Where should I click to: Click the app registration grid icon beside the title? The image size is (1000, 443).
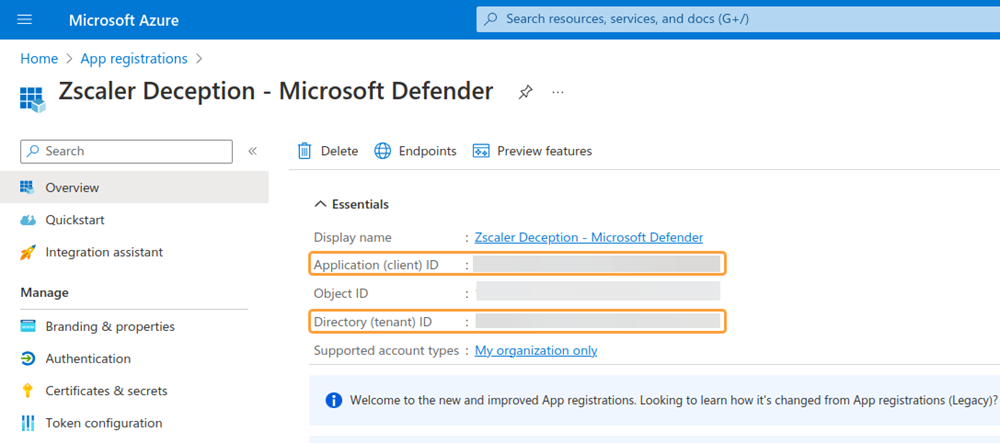tap(33, 99)
